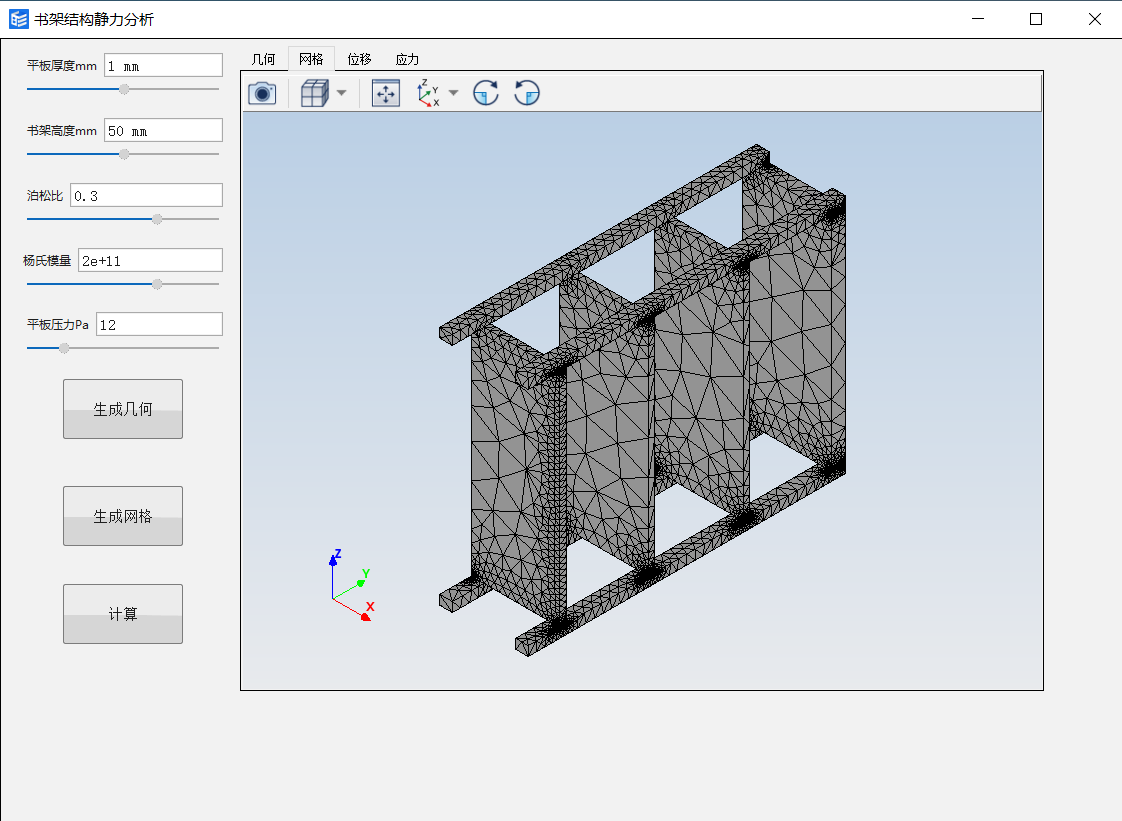The height and width of the screenshot is (821, 1122).
Task: Switch to the 几何 tab
Action: click(264, 59)
